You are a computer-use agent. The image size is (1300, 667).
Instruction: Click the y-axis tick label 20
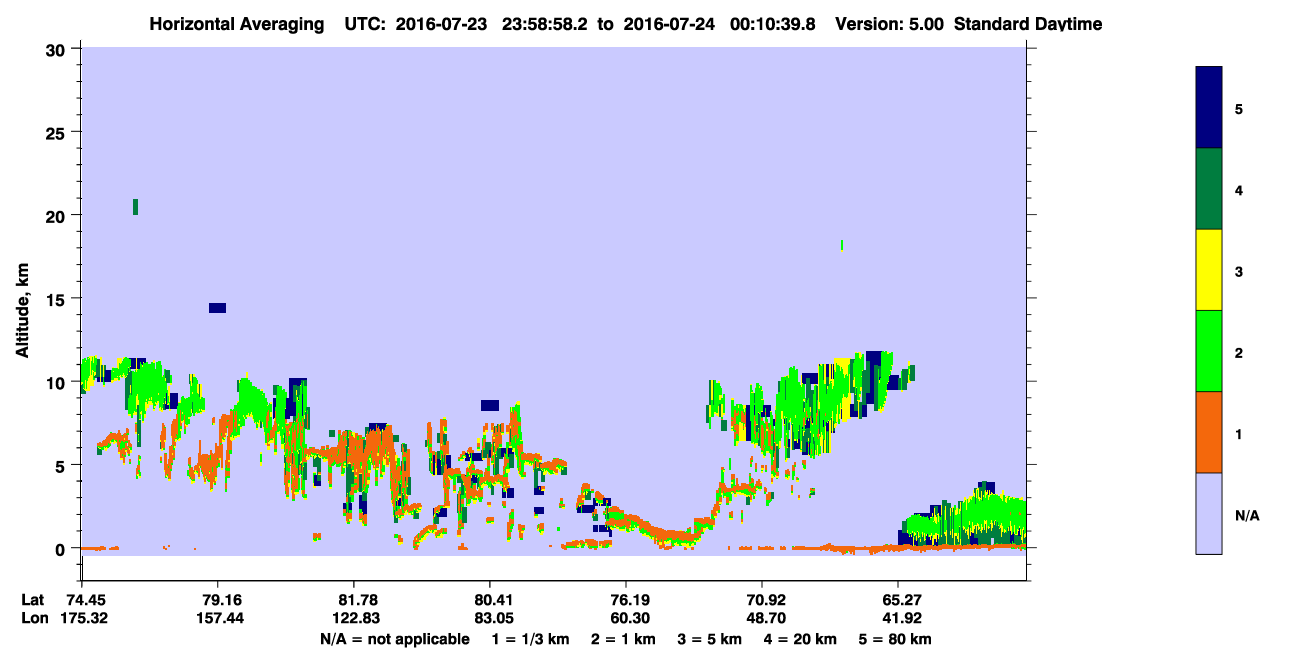coord(58,216)
